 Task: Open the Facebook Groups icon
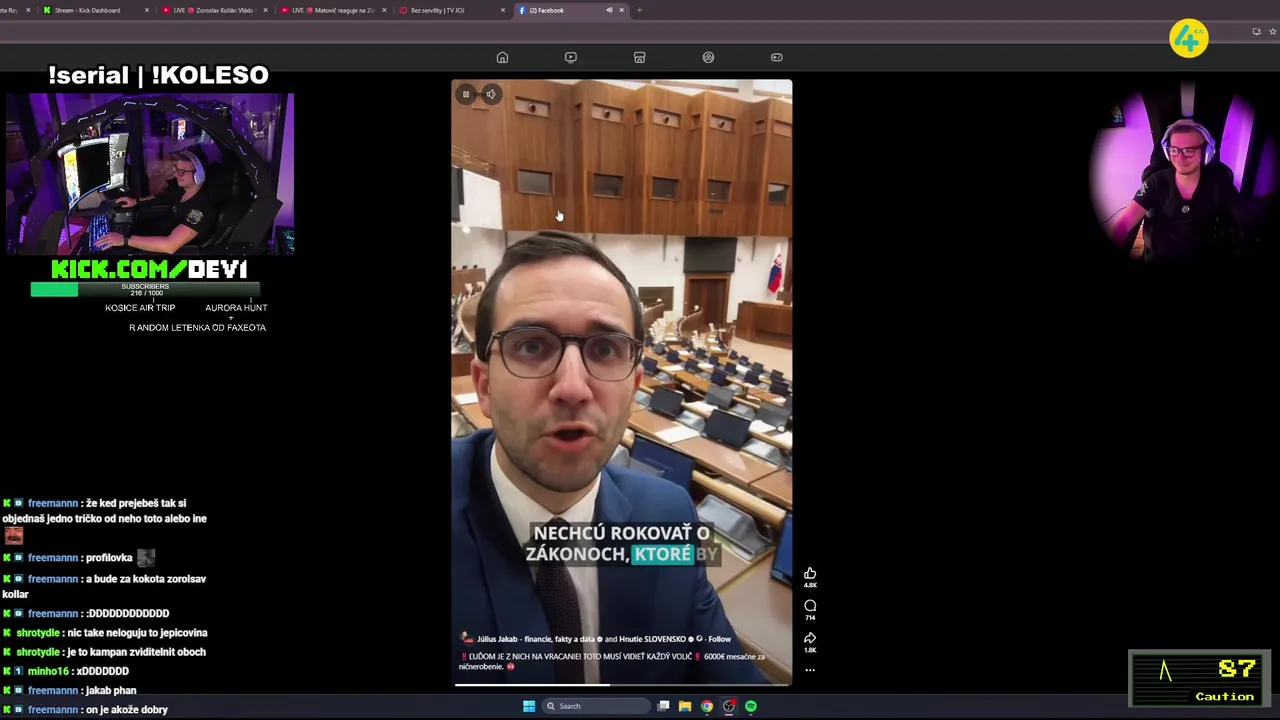(708, 57)
